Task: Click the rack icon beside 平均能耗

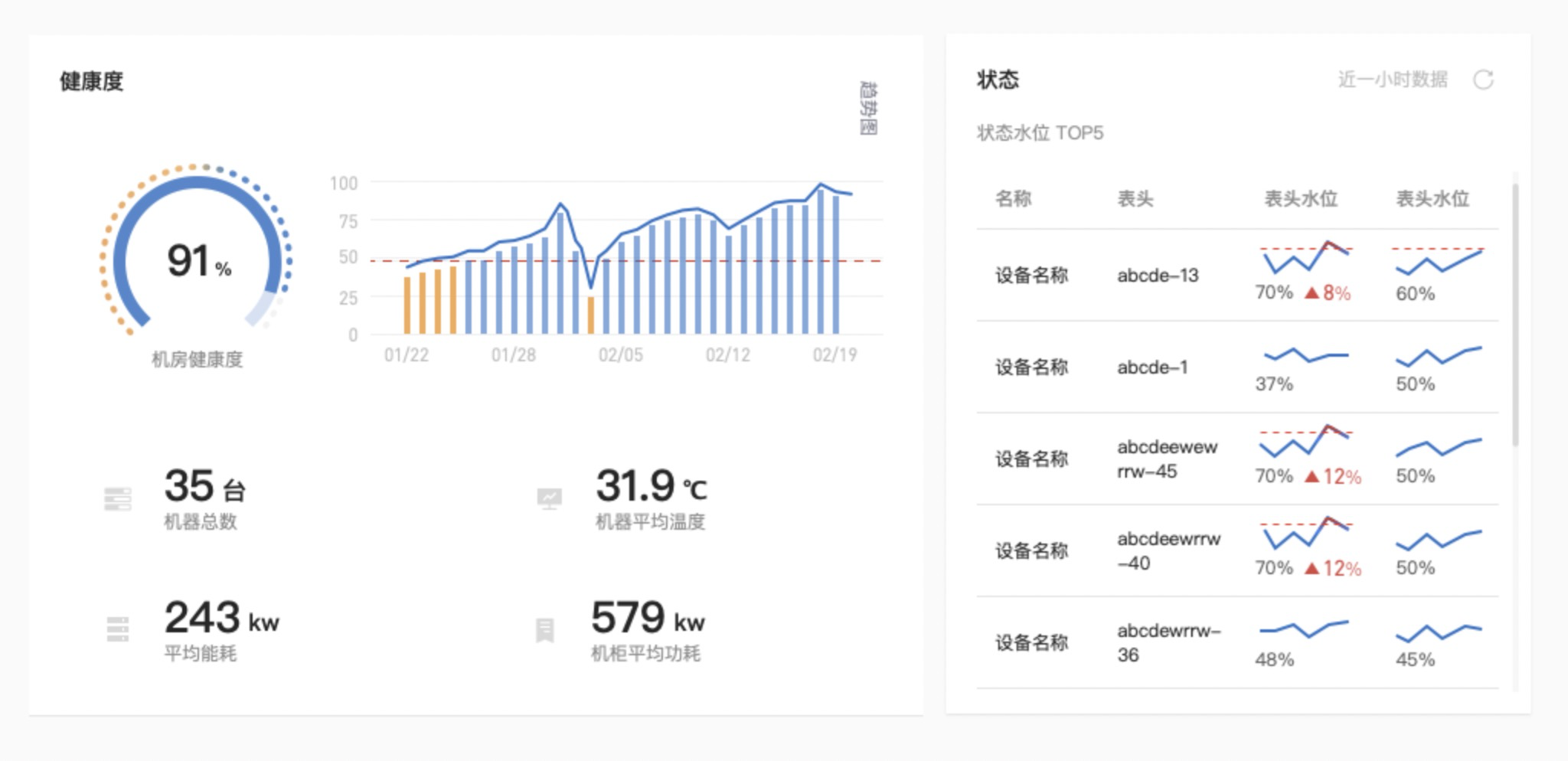Action: [117, 629]
